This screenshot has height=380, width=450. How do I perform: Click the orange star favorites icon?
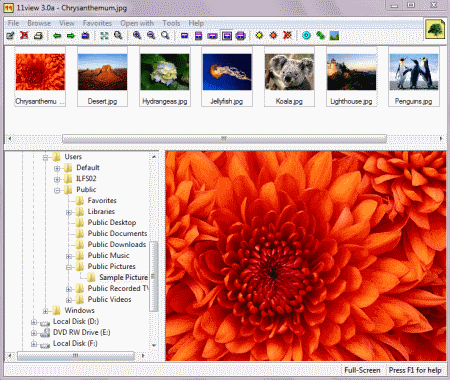[x=273, y=35]
